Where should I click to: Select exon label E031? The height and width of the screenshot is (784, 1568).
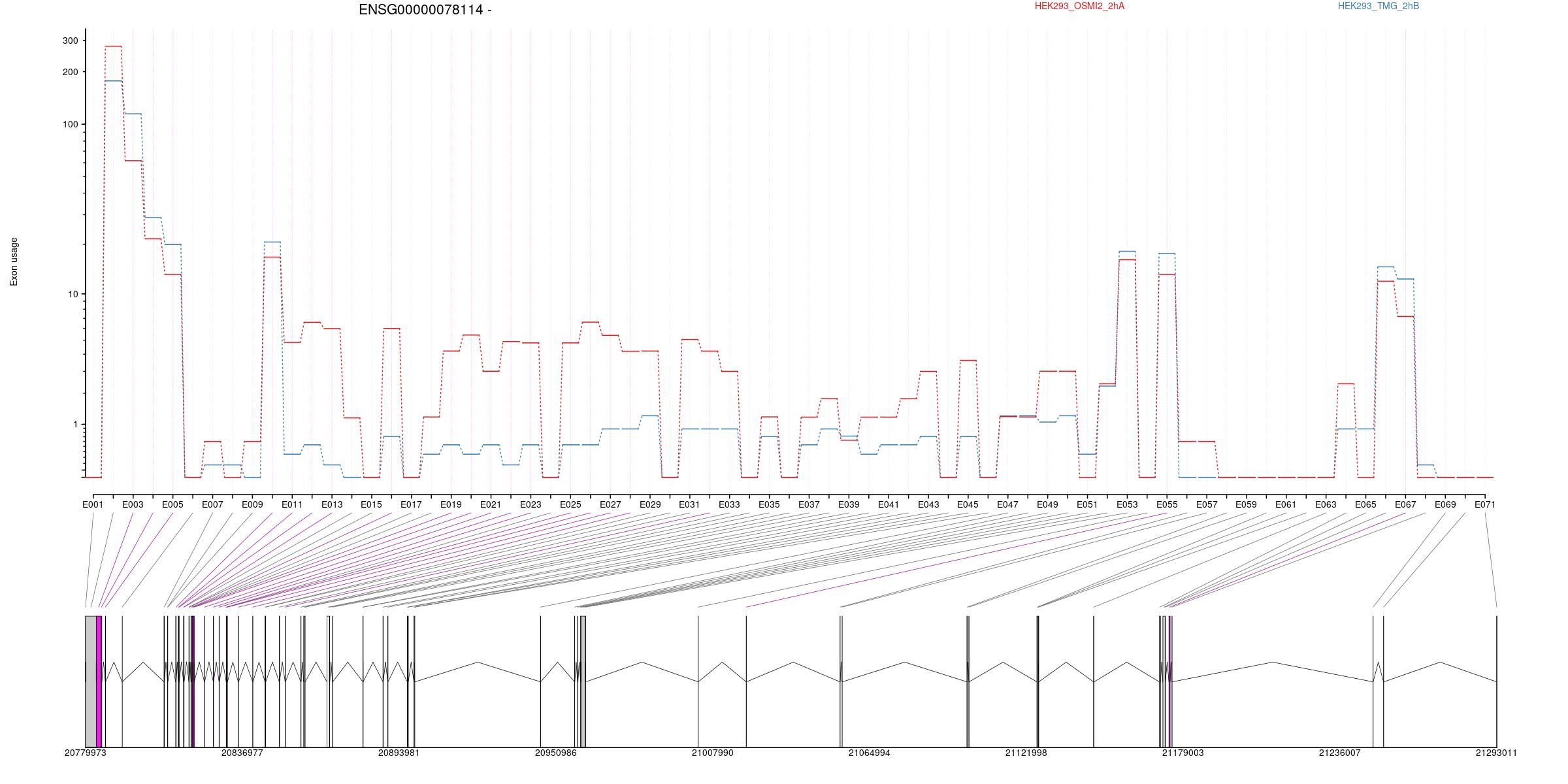tap(689, 504)
